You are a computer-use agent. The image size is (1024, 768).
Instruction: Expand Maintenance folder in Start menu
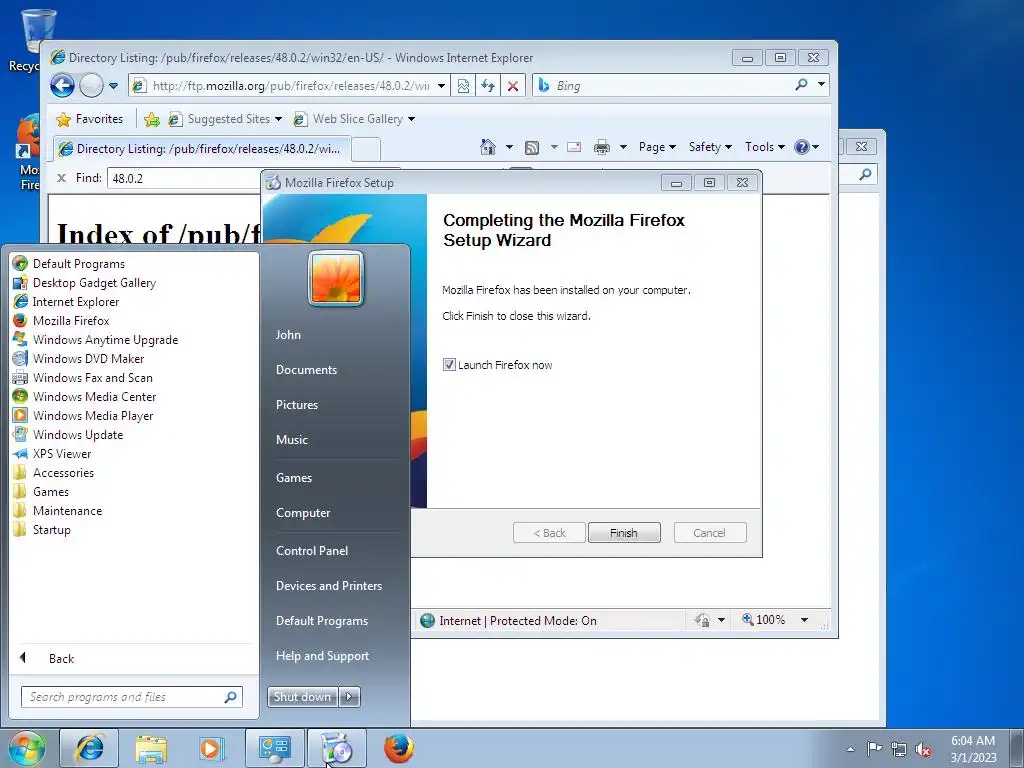click(x=67, y=511)
